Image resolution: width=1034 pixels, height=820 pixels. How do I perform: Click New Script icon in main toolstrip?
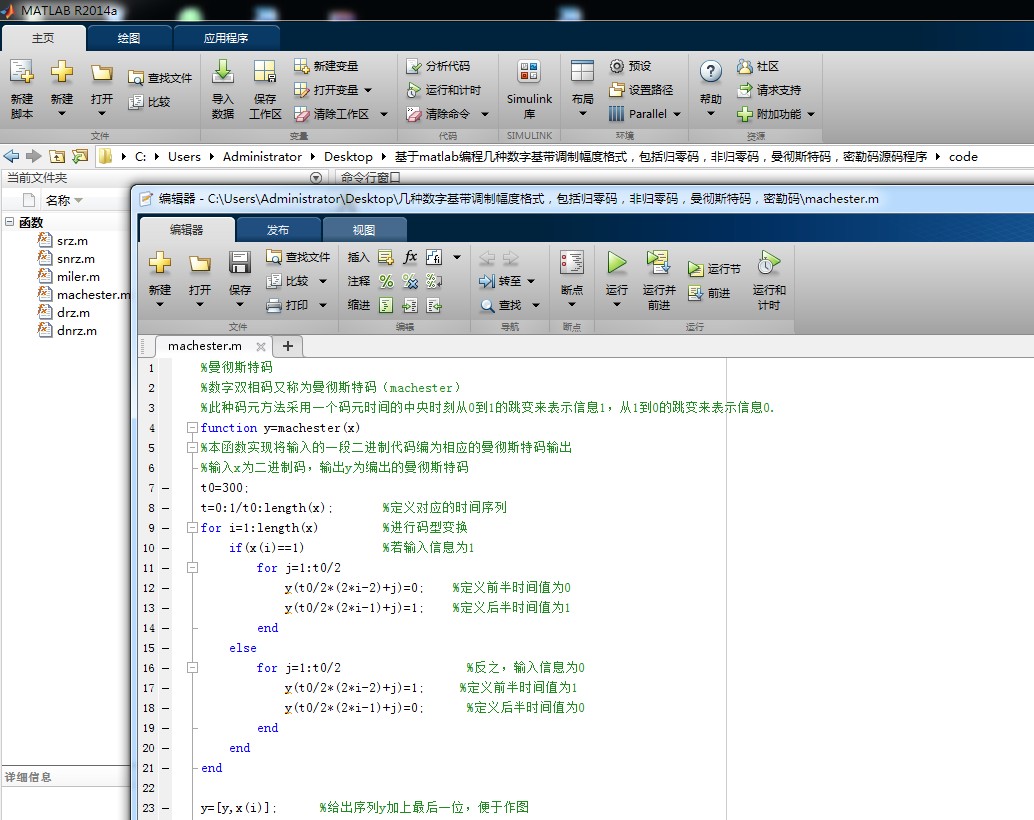click(x=21, y=72)
